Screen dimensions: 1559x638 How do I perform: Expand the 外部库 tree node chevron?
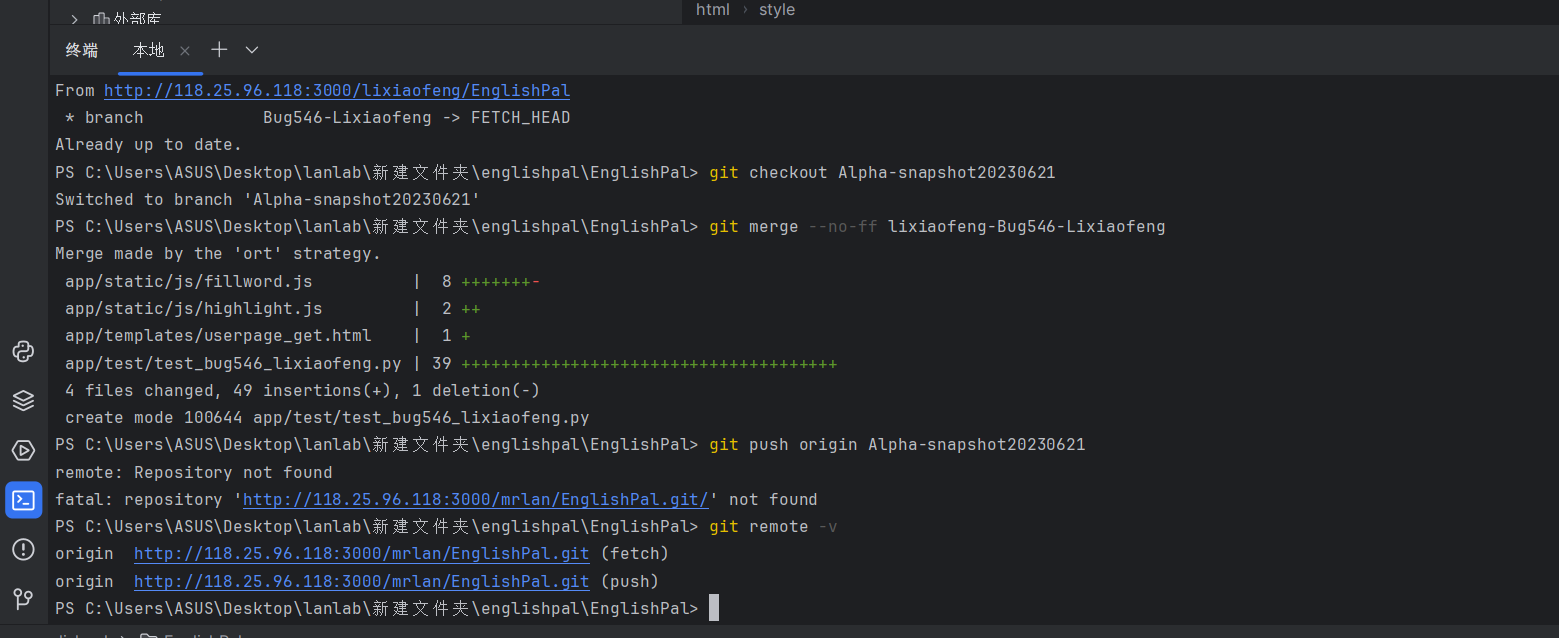(74, 18)
